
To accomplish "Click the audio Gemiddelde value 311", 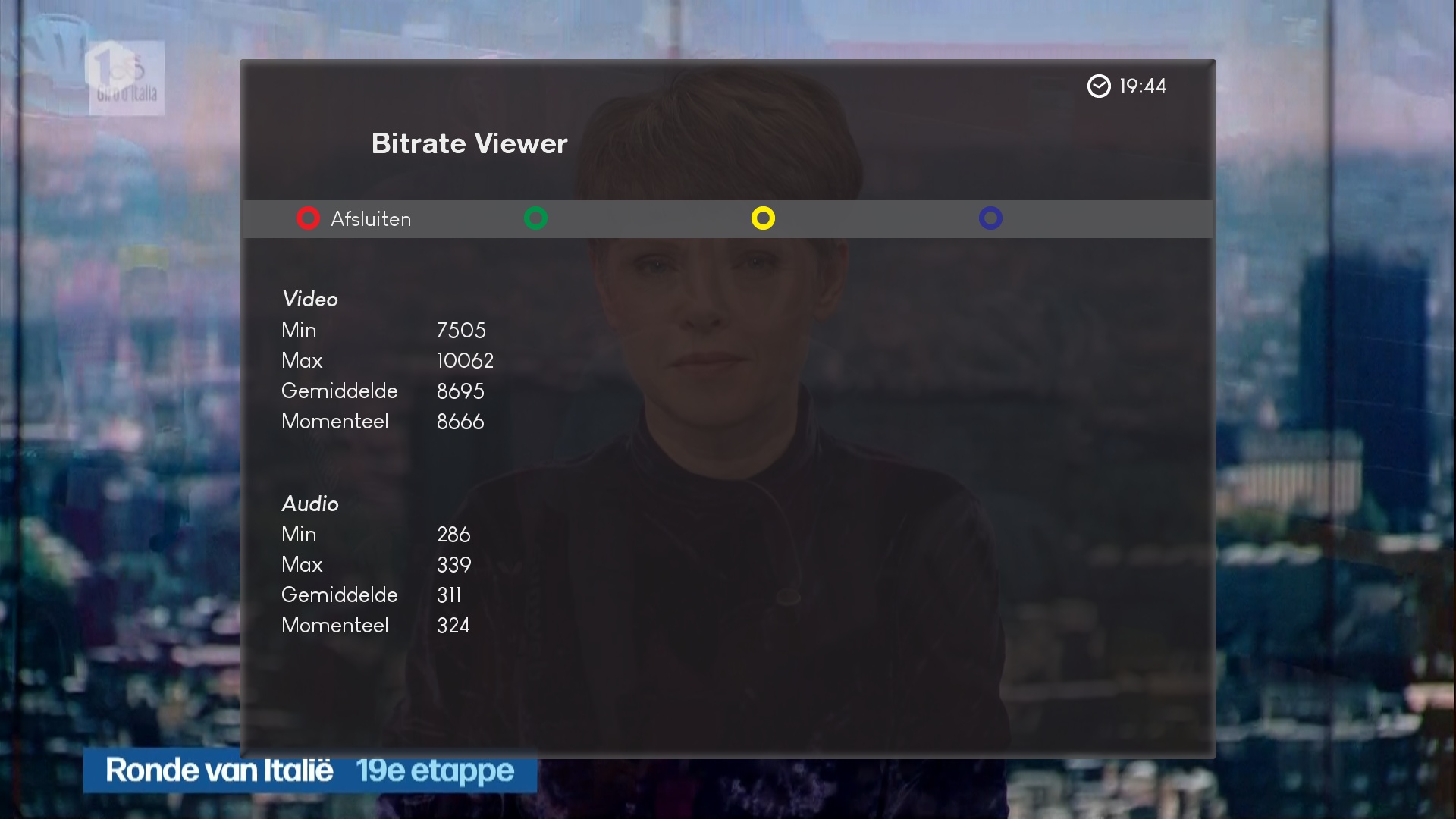I will tap(449, 595).
